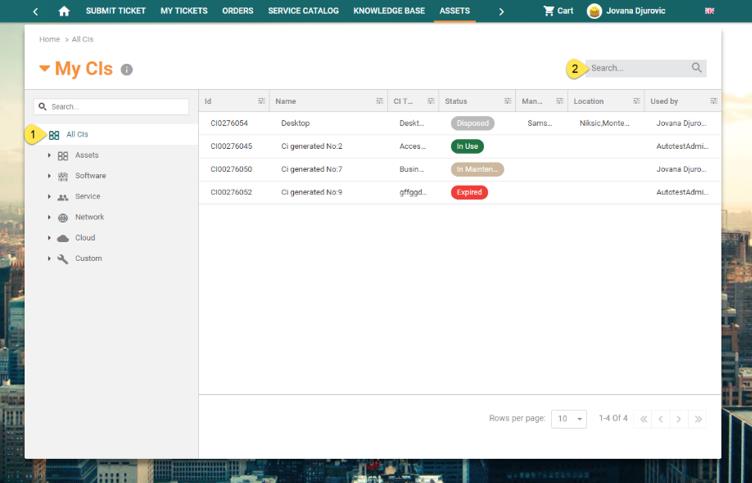Click the Home breadcrumb link
752x483 pixels.
(x=49, y=39)
